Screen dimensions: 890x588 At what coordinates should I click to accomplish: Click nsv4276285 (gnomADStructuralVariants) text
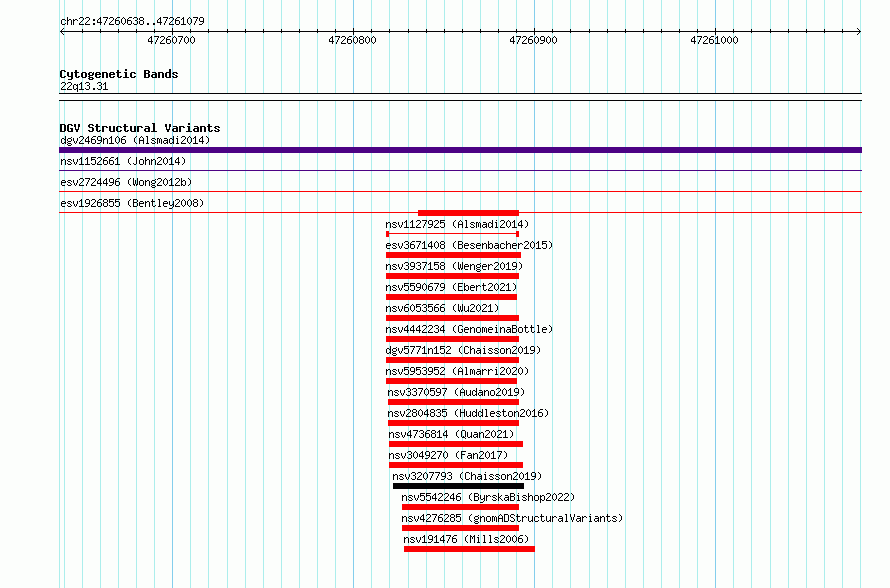pos(512,518)
